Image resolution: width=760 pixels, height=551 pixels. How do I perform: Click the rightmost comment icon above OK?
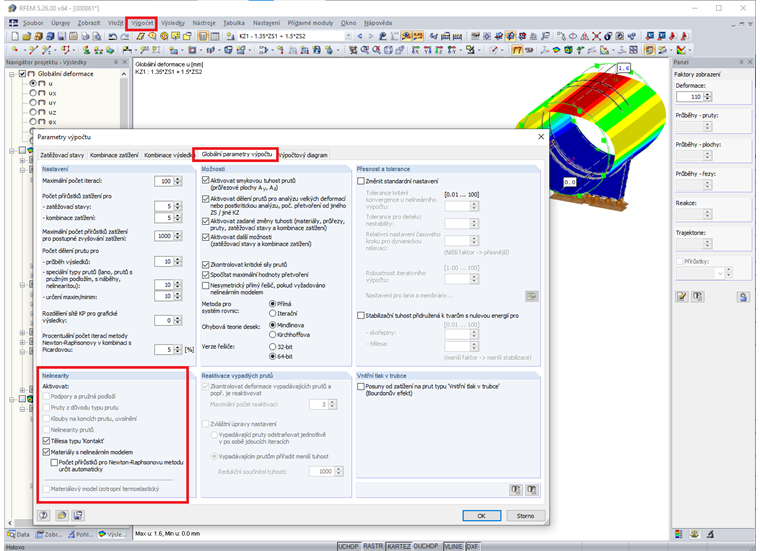tap(532, 490)
